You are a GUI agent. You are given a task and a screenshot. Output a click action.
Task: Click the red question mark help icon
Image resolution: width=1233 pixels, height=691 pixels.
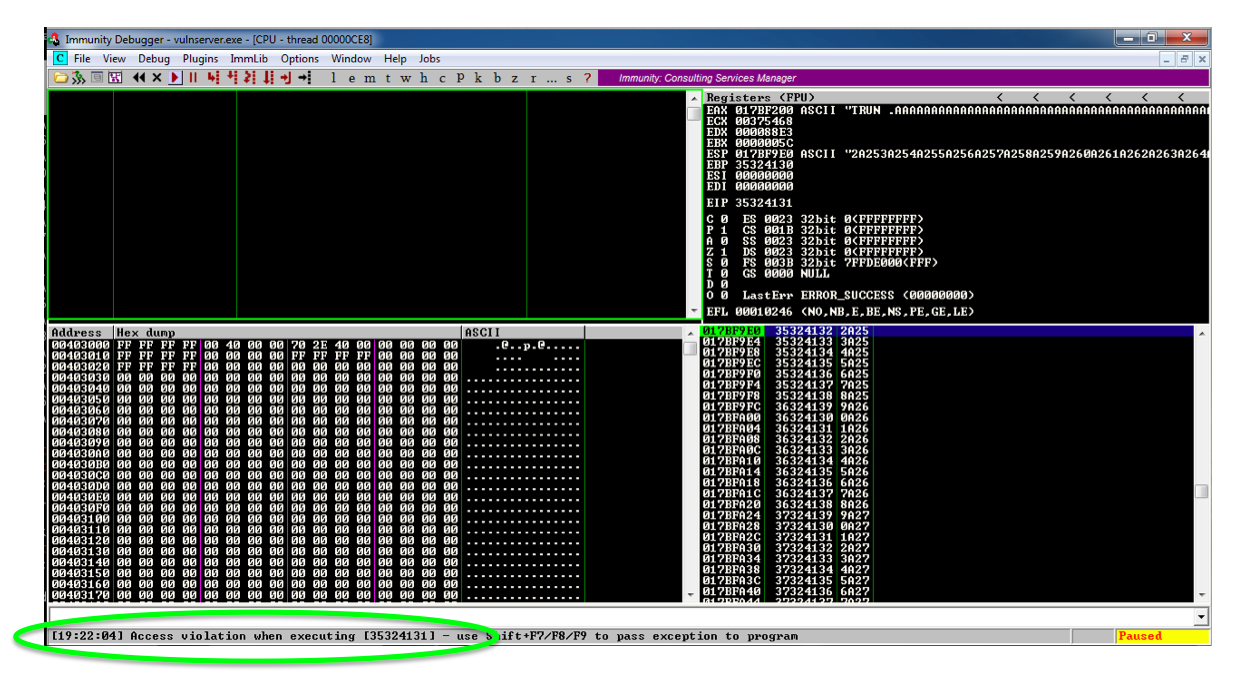tap(587, 78)
